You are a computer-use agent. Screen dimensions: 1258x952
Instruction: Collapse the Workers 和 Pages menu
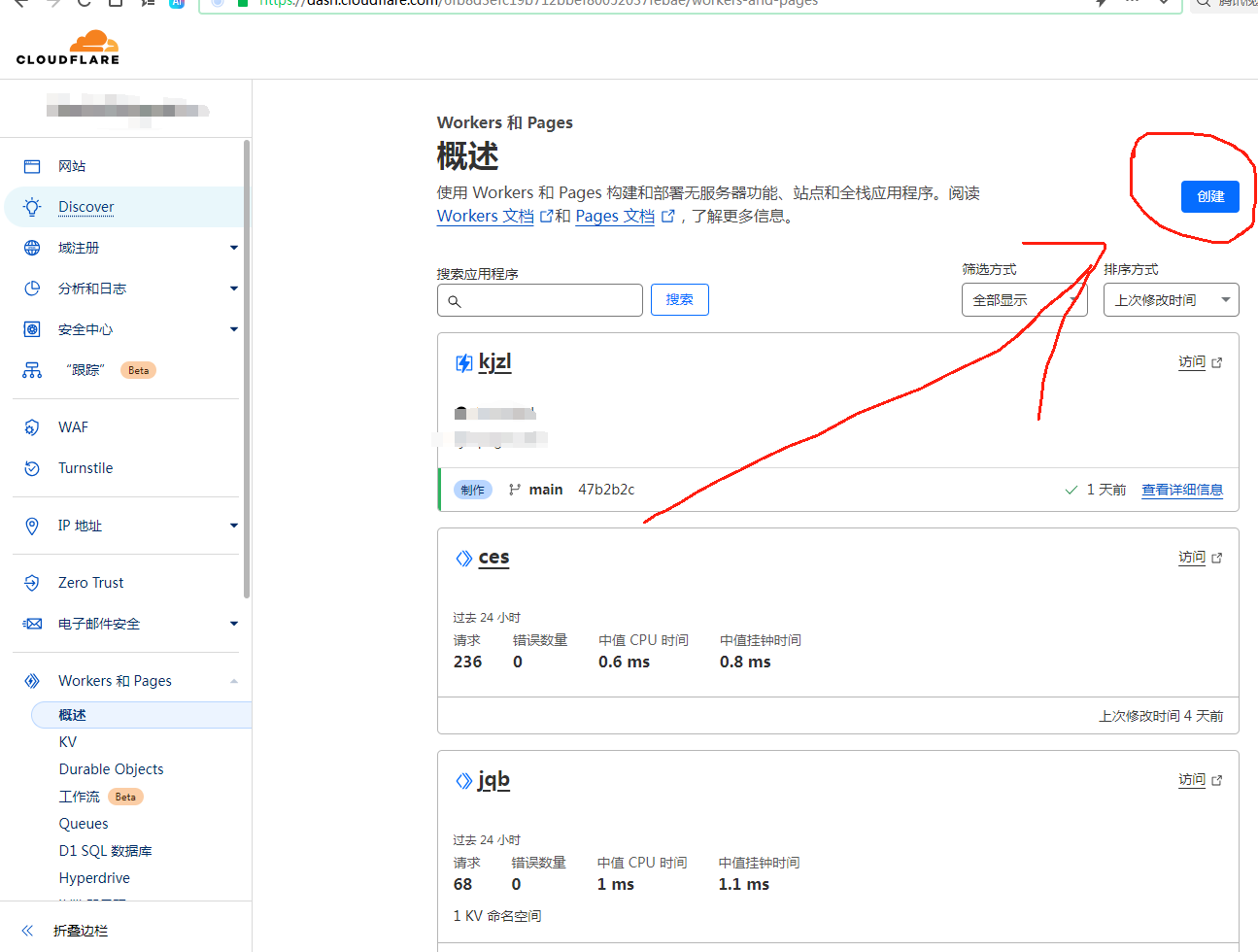(233, 681)
